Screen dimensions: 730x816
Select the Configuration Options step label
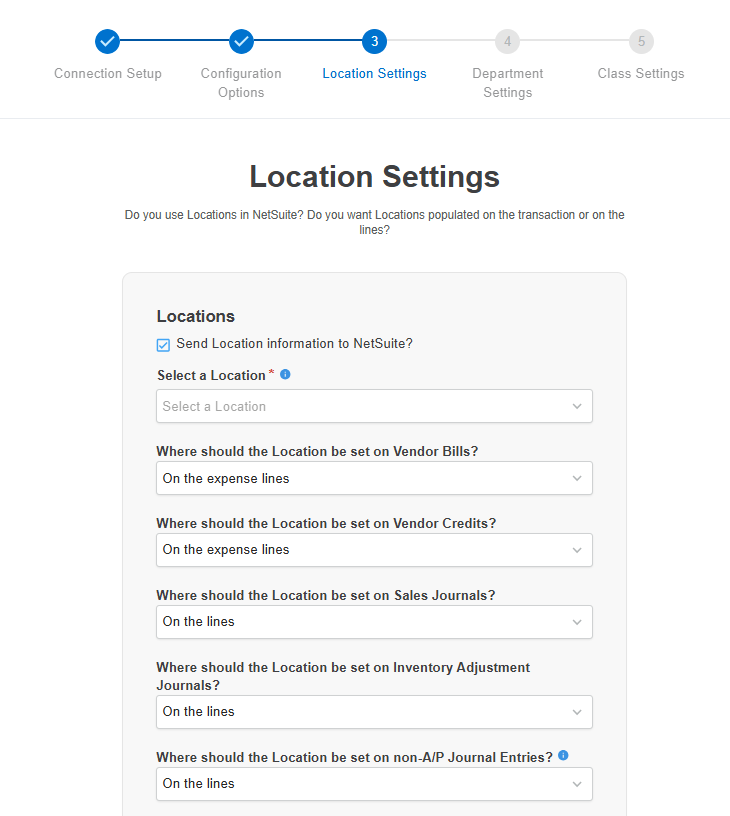[x=241, y=83]
